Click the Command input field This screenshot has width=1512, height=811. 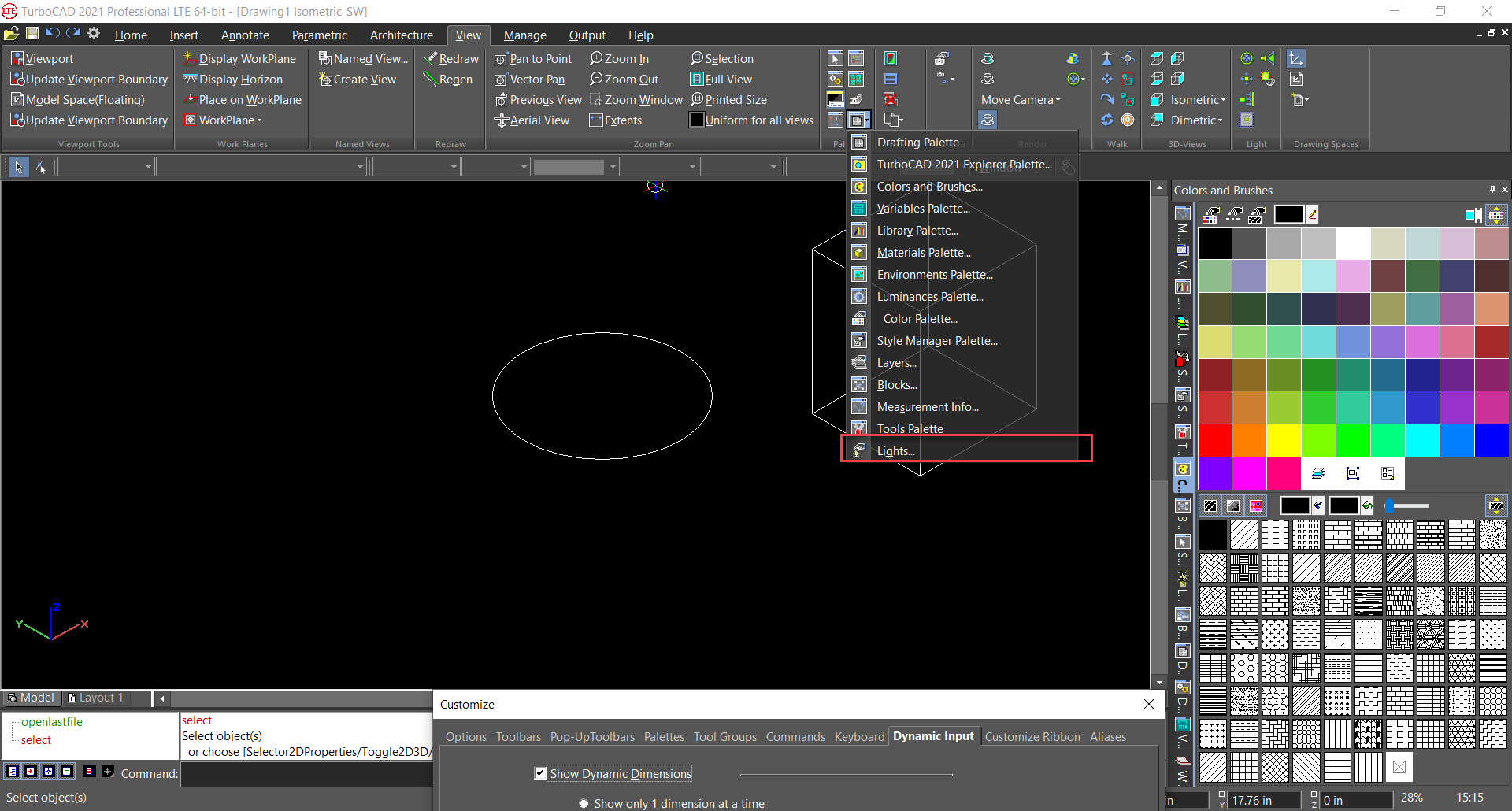[x=307, y=774]
